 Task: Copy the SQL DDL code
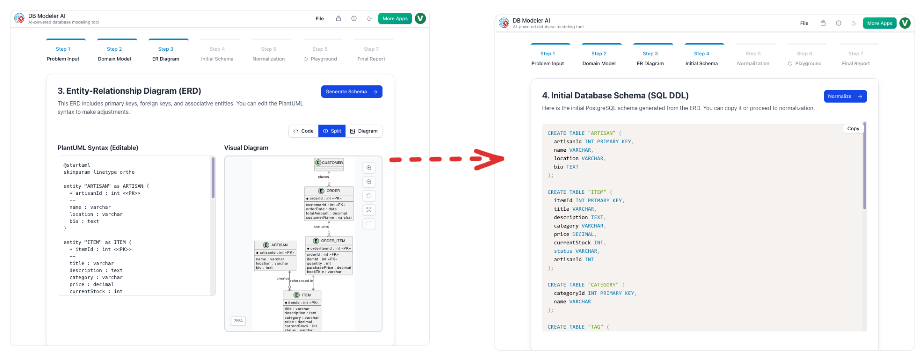[x=853, y=128]
